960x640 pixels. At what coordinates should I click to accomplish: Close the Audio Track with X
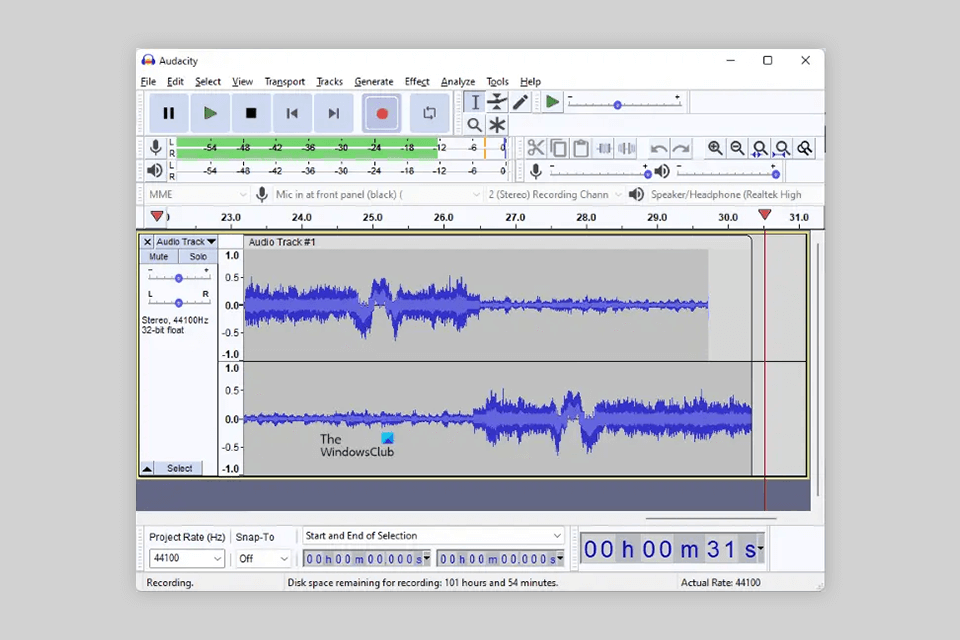pos(148,242)
